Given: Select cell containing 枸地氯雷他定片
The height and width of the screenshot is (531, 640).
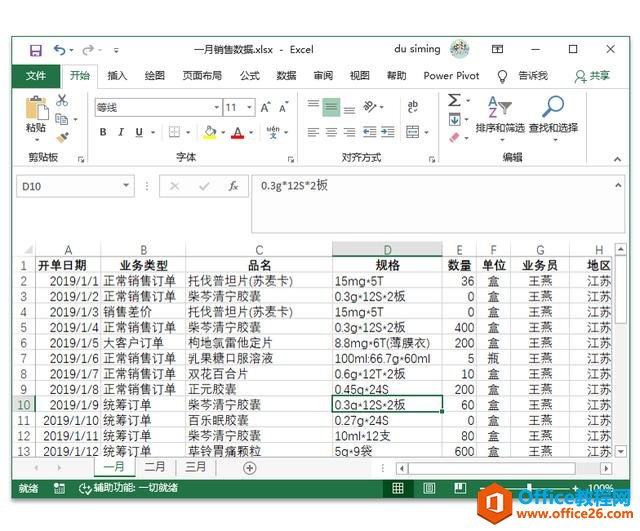Looking at the screenshot, I should coord(259,343).
